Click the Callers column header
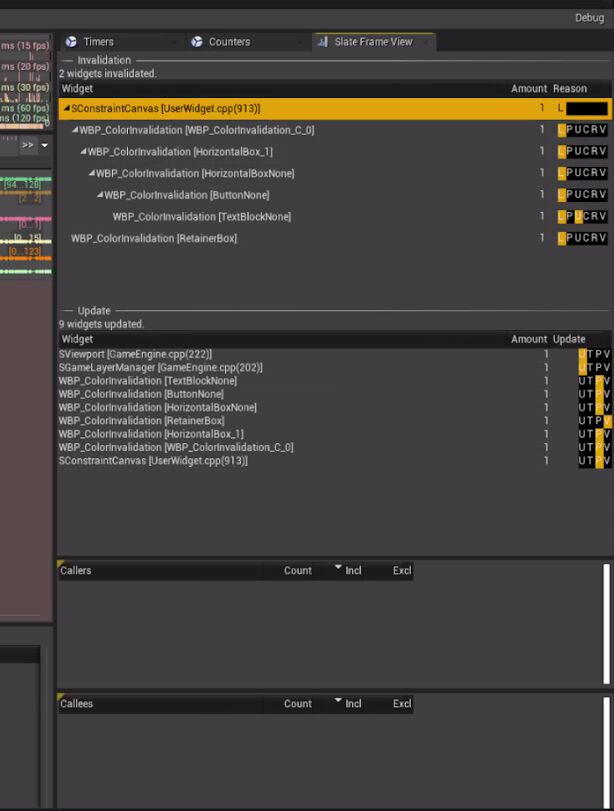This screenshot has height=811, width=614. 76,570
